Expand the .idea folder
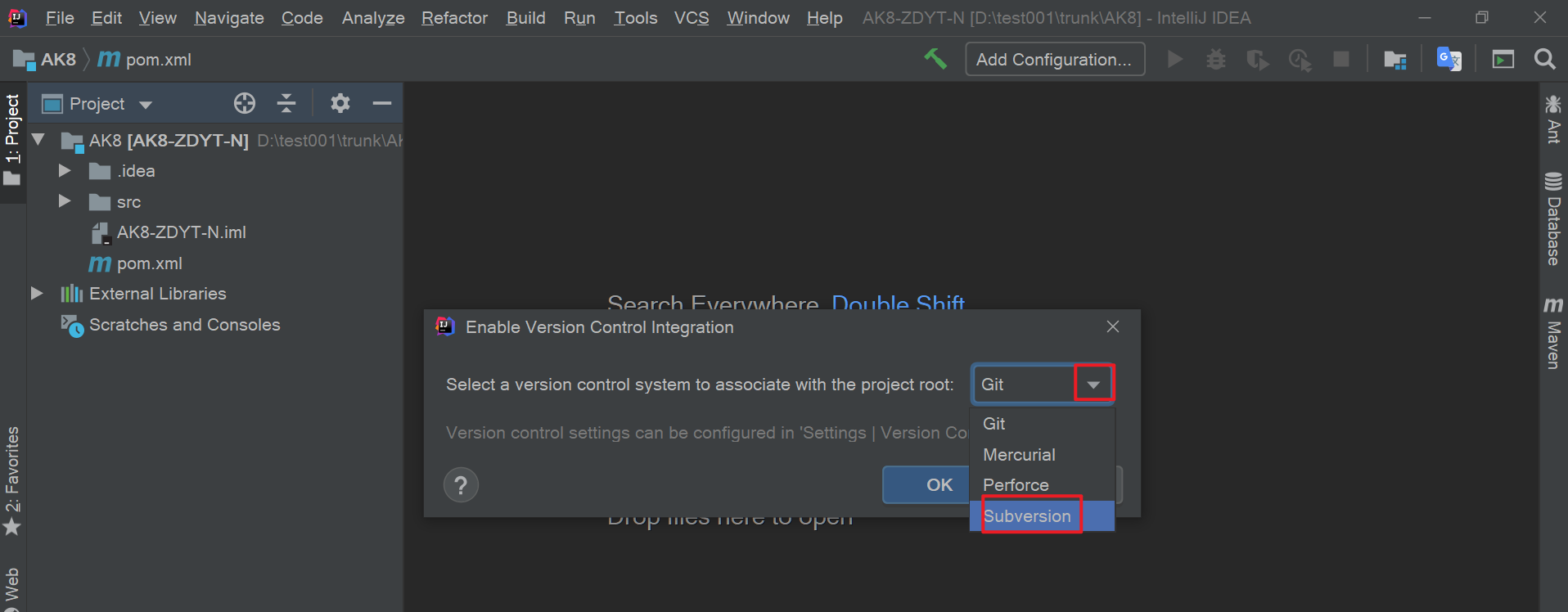 tap(65, 171)
